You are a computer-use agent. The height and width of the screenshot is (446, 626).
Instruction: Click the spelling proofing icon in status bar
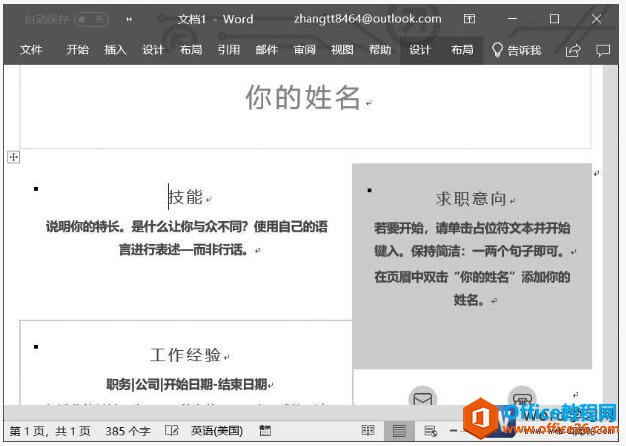171,431
